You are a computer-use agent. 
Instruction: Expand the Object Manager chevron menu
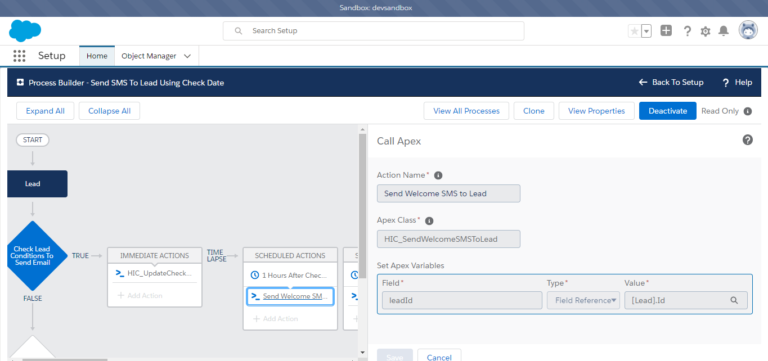click(187, 56)
